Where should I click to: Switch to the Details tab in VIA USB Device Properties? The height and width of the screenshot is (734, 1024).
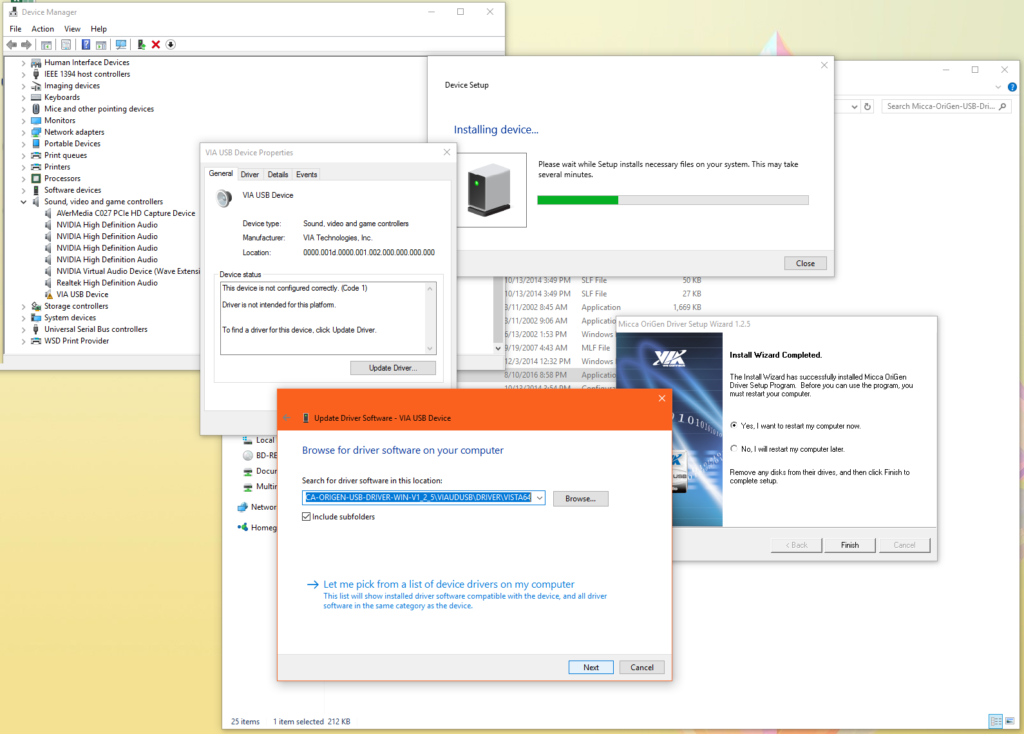pos(278,174)
